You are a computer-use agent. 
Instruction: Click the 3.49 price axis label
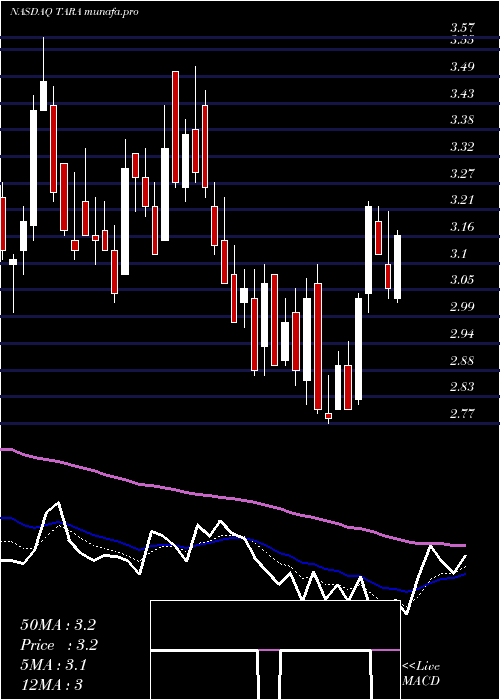click(x=462, y=67)
